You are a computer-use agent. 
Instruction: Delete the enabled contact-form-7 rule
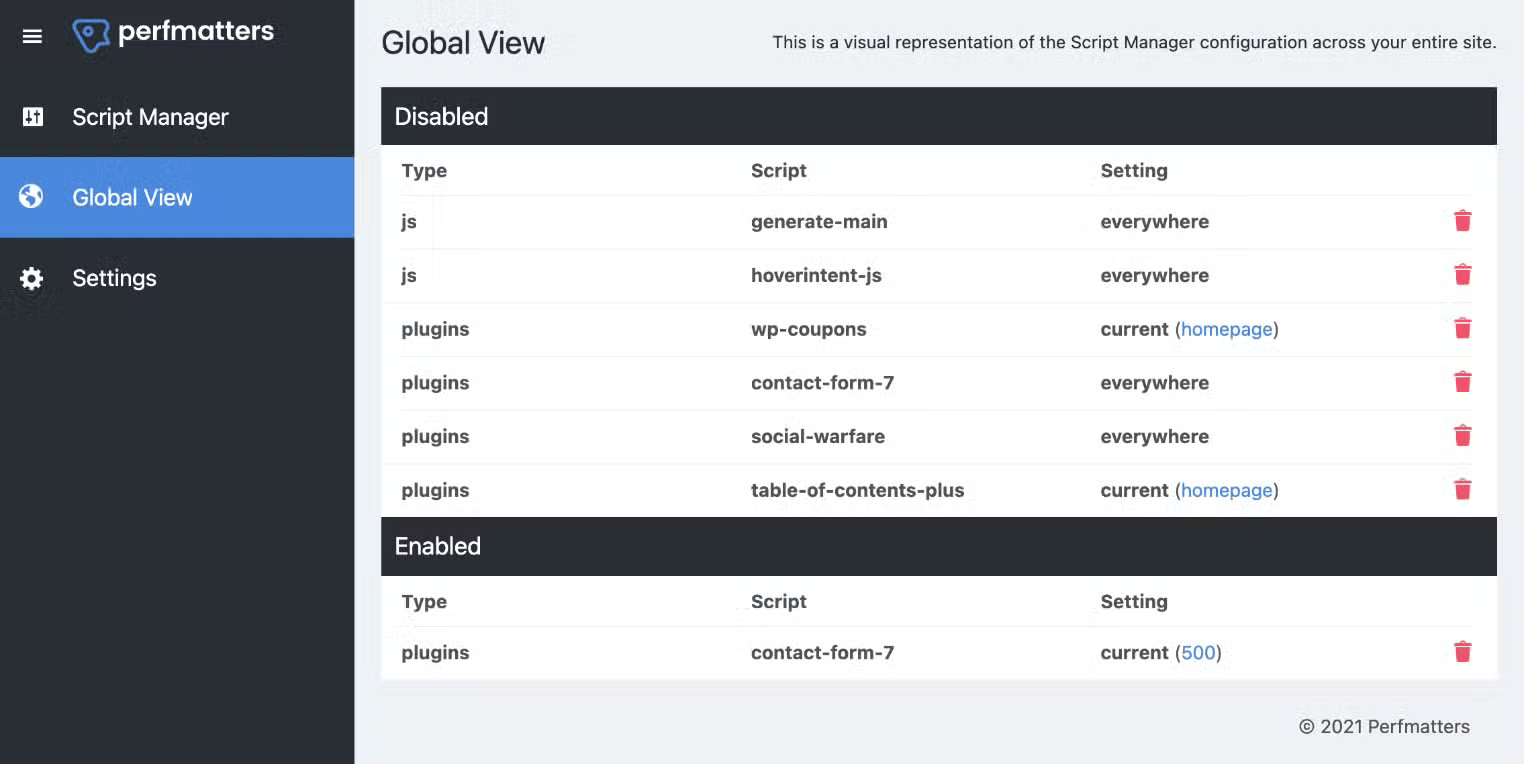[x=1462, y=651]
